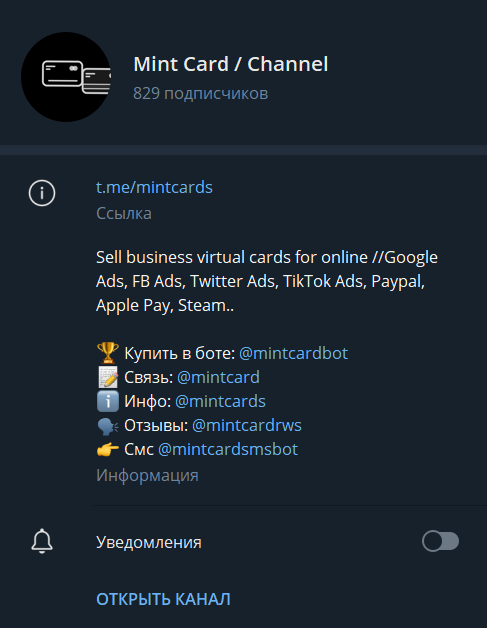Open the @mintcardrws reviews link

[x=247, y=425]
